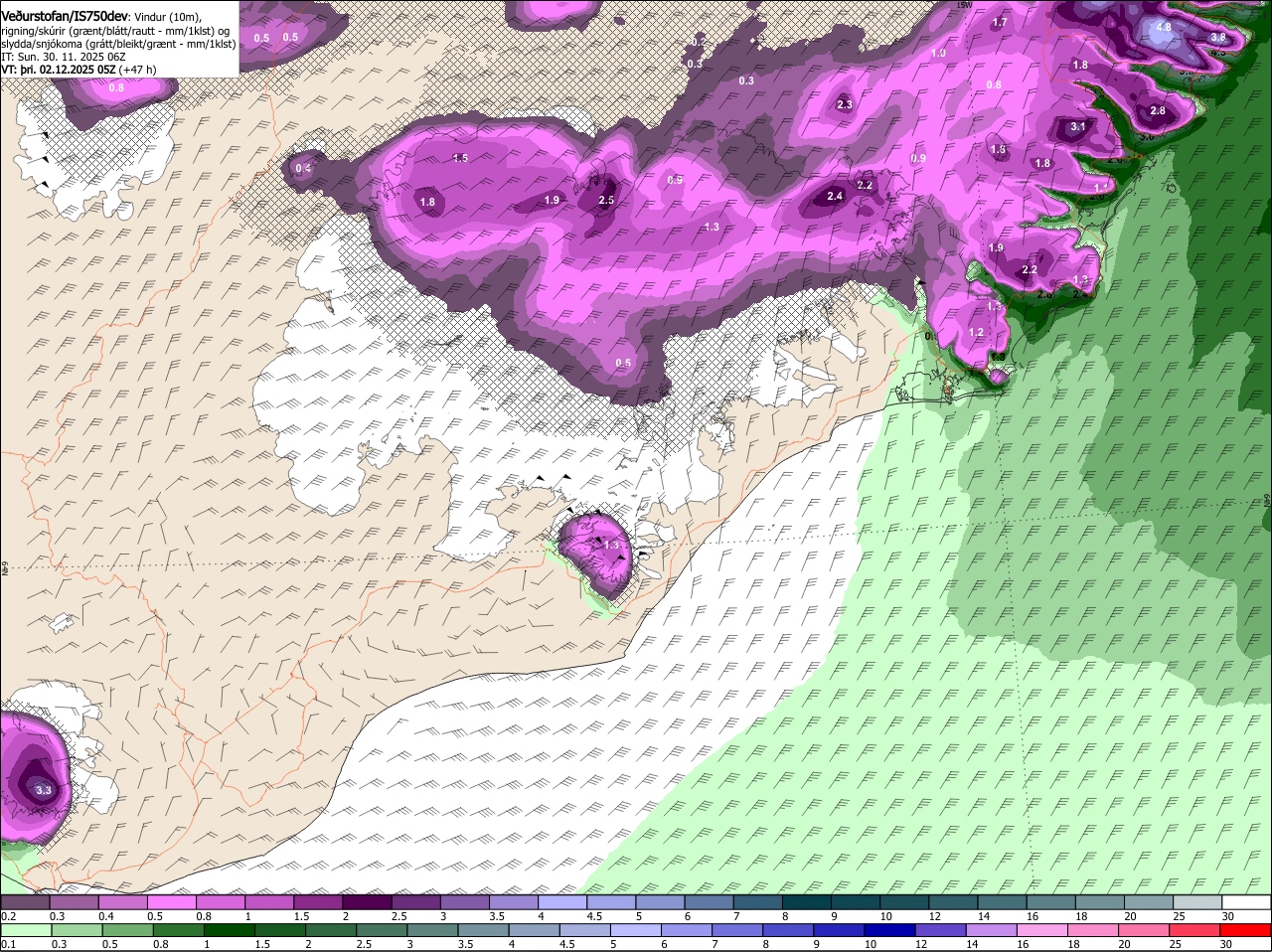Select darkest purple 2 swatch in upper legend
This screenshot has width=1272, height=952.
[x=367, y=902]
